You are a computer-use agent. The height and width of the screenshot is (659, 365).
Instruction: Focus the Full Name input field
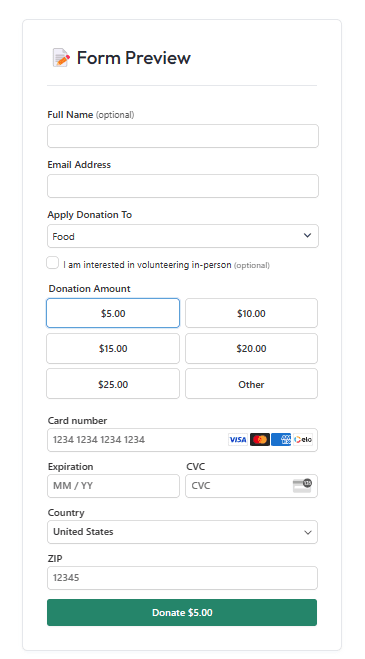183,136
